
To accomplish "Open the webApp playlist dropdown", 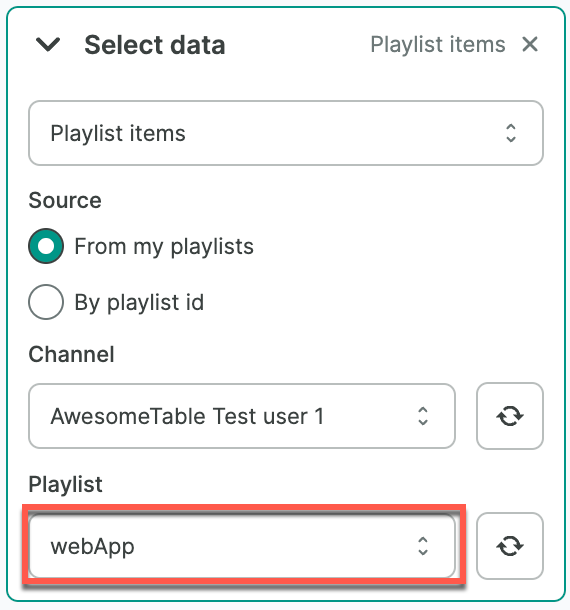I will (242, 546).
